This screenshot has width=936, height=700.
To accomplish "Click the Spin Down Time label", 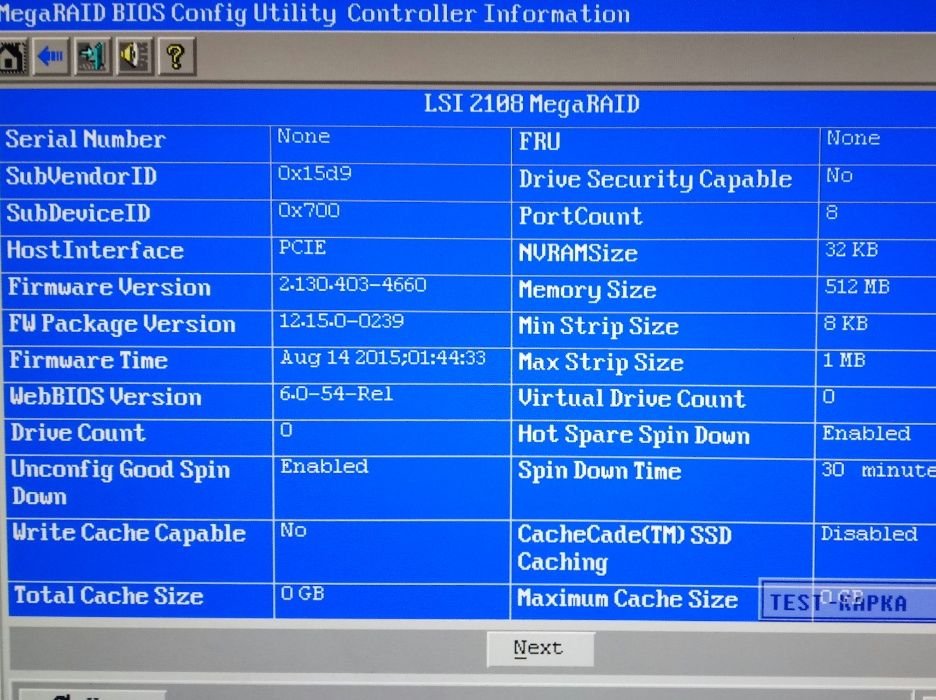I will (600, 471).
